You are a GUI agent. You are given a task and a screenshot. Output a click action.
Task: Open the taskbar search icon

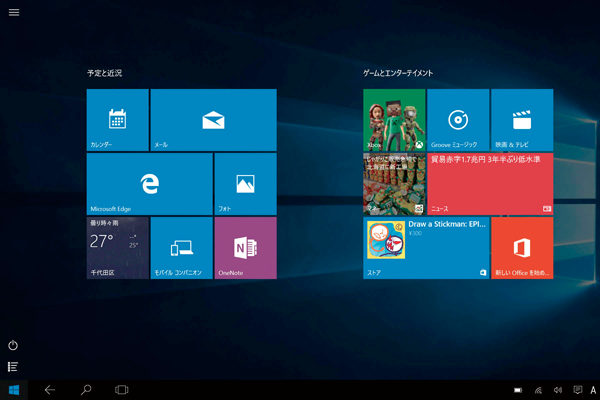click(x=86, y=390)
